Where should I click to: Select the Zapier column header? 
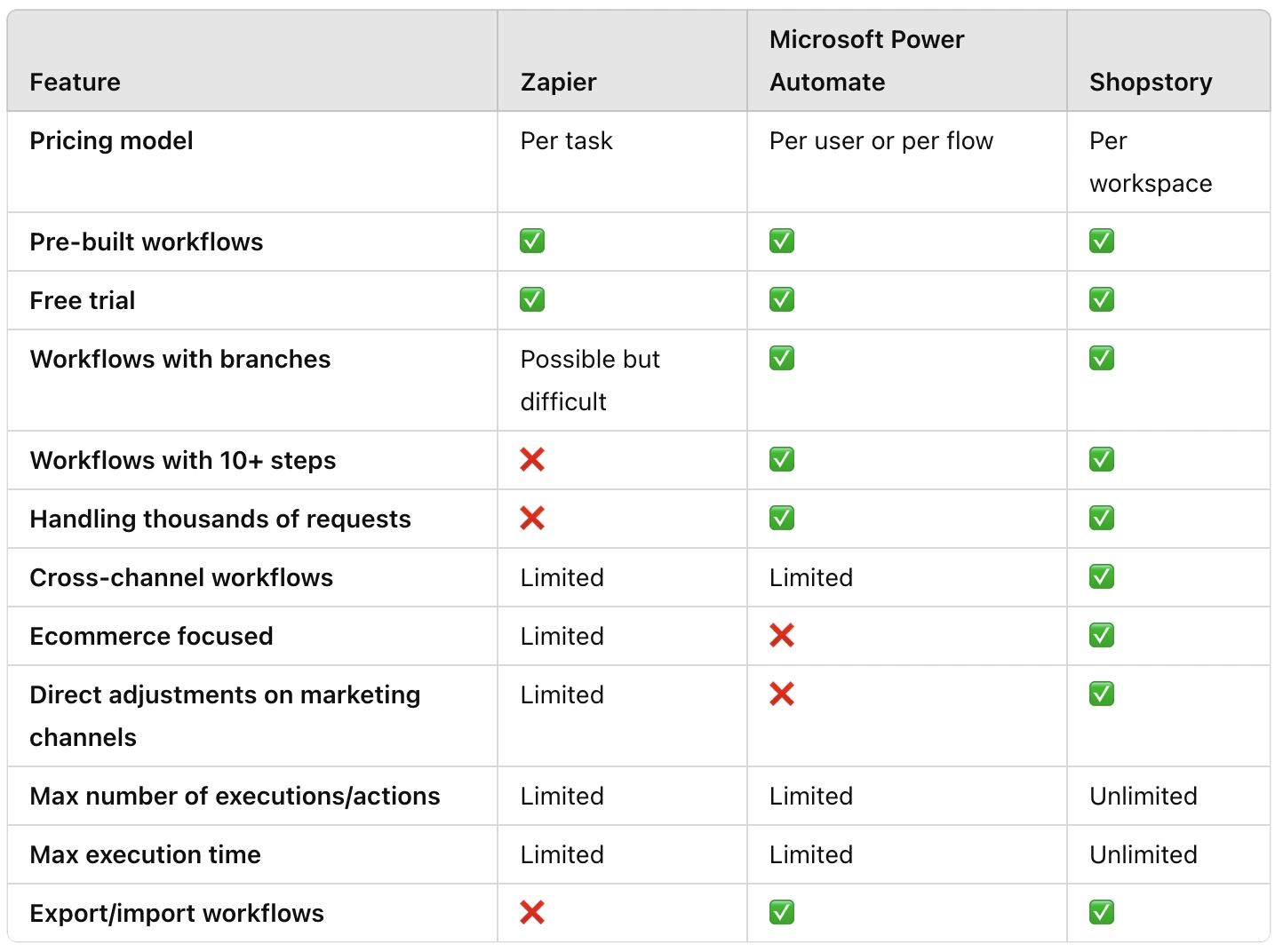[558, 82]
